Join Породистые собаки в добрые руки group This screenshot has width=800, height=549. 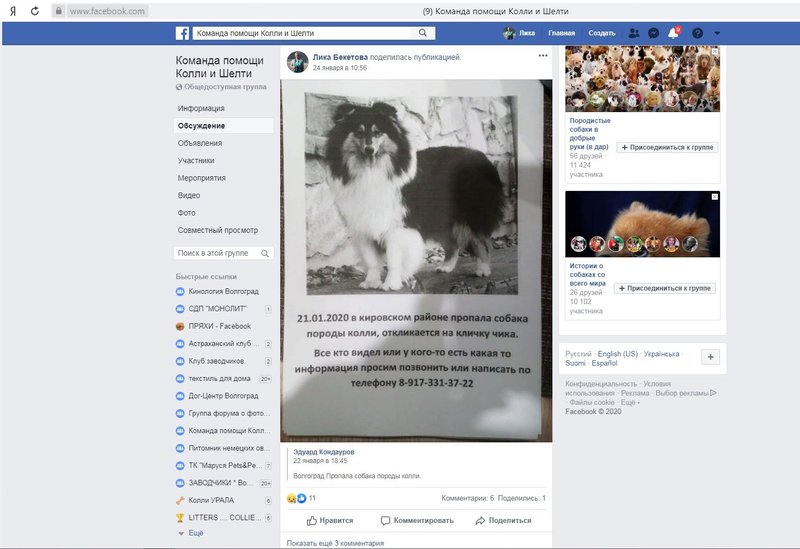(667, 147)
